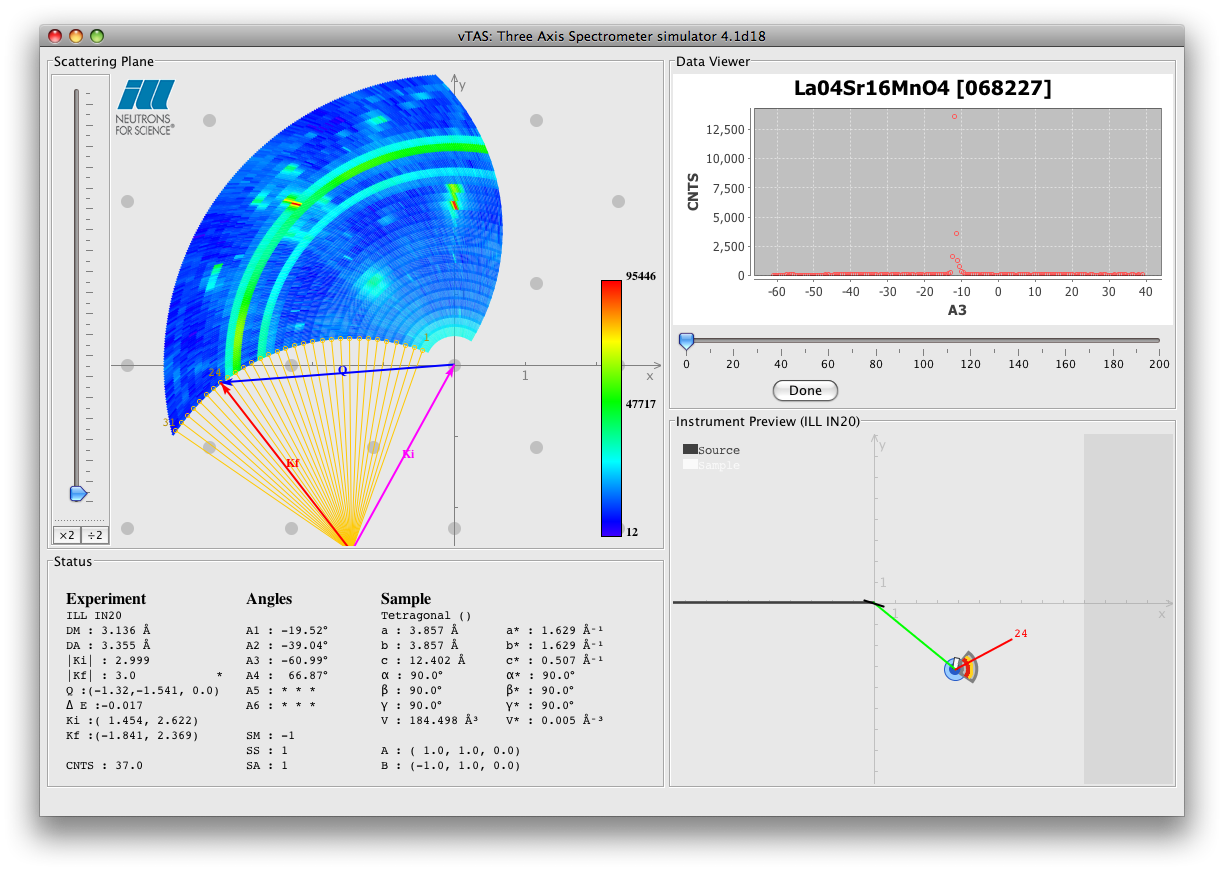Screen dimensions: 1224x871
Task: Select the blue Q vector label
Action: click(x=342, y=370)
